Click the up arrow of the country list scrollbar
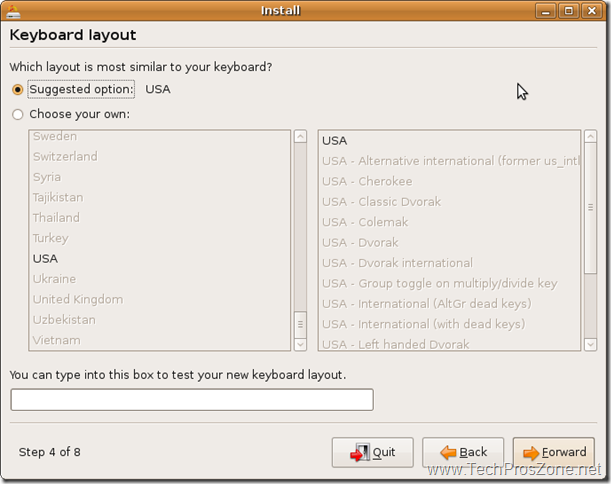This screenshot has width=611, height=484. (x=300, y=137)
